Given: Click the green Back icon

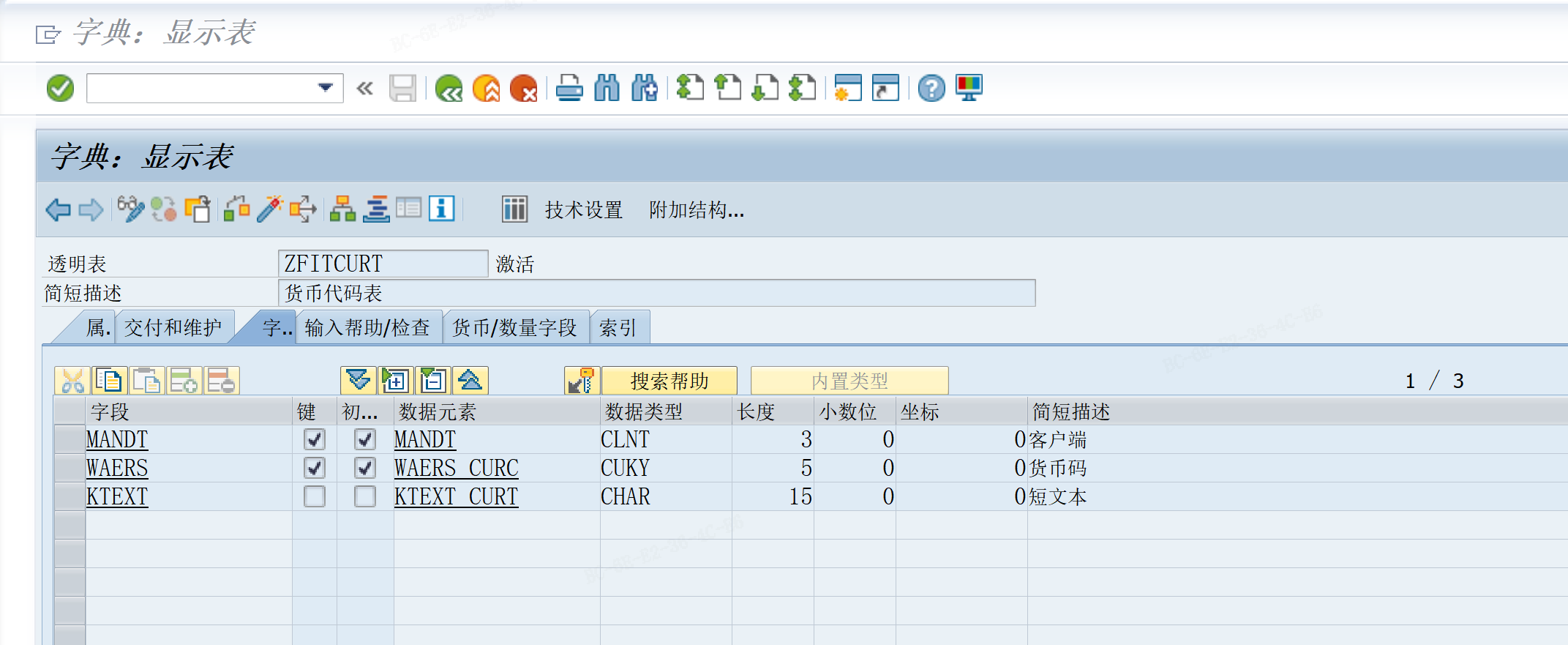Looking at the screenshot, I should tap(449, 89).
